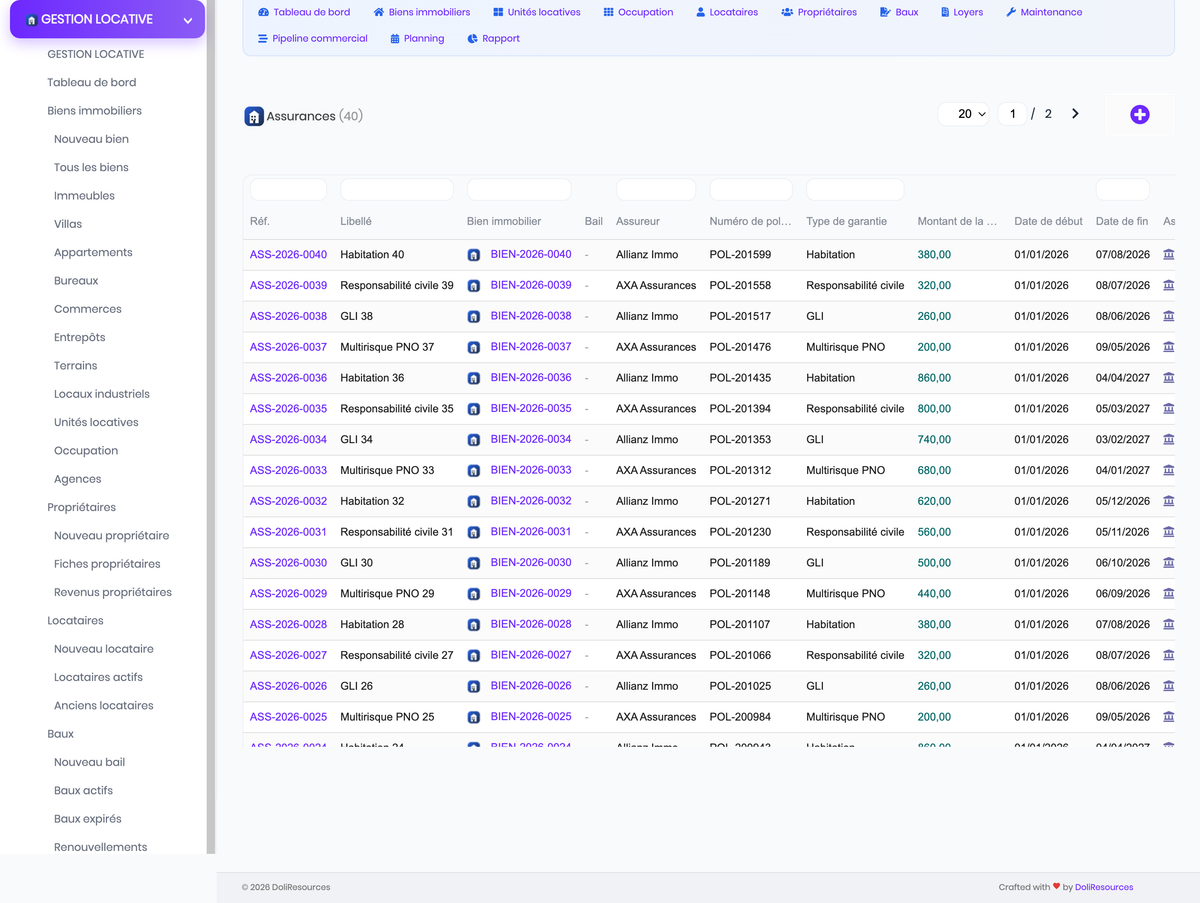Screen dimensions: 1200x903
Task: Open the Loyers top tab
Action: coord(961,12)
